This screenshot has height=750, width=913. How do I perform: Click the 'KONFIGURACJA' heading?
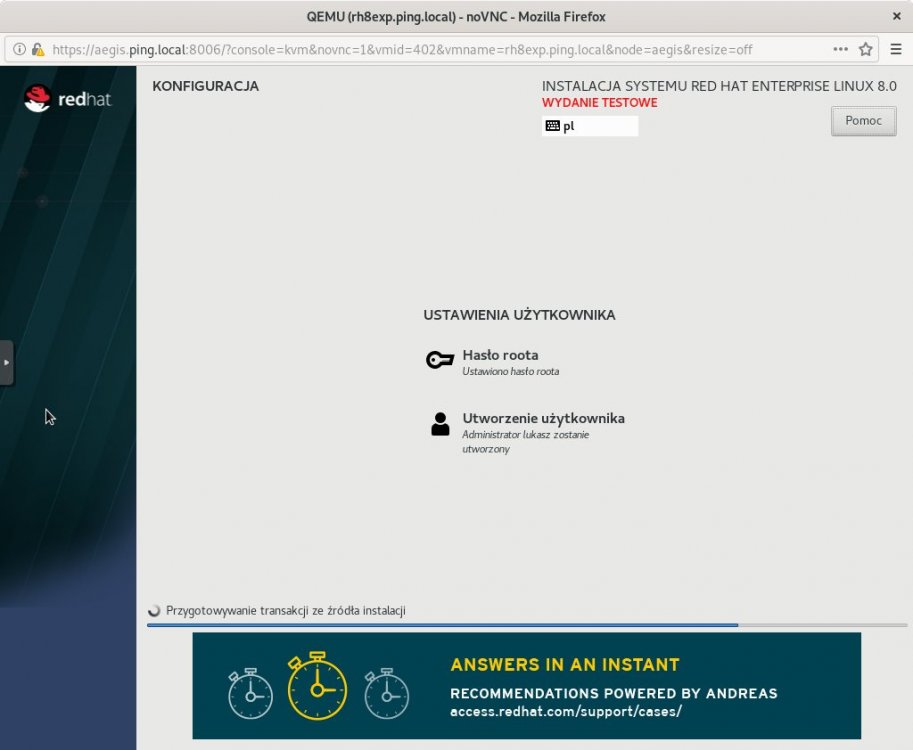click(x=206, y=86)
